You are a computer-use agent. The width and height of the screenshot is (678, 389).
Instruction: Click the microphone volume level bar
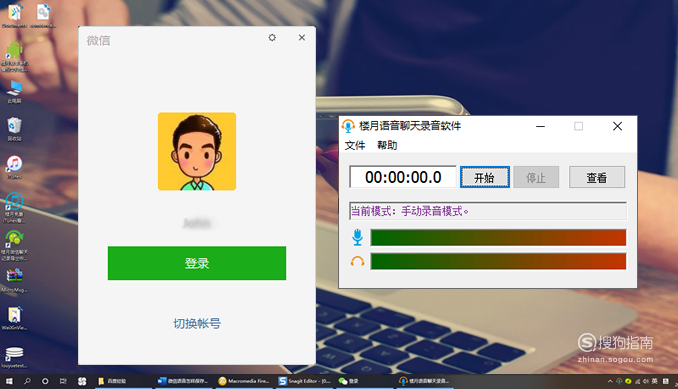(x=498, y=238)
